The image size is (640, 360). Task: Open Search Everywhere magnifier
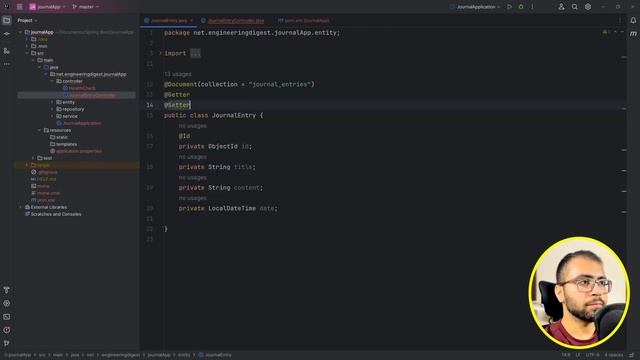tap(575, 7)
